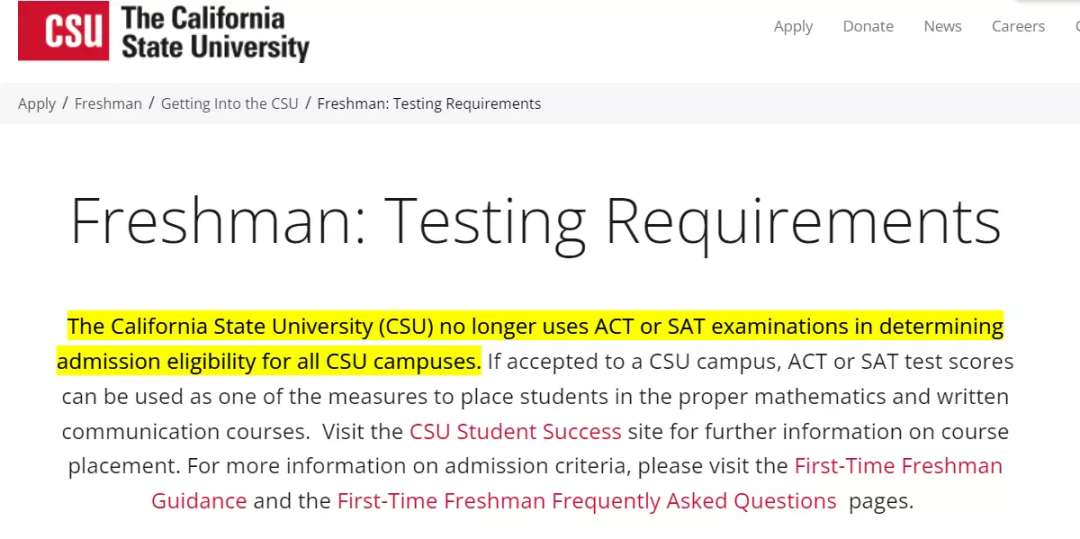This screenshot has width=1080, height=539.
Task: Click the text communication courses in the paragraph
Action: click(x=183, y=432)
